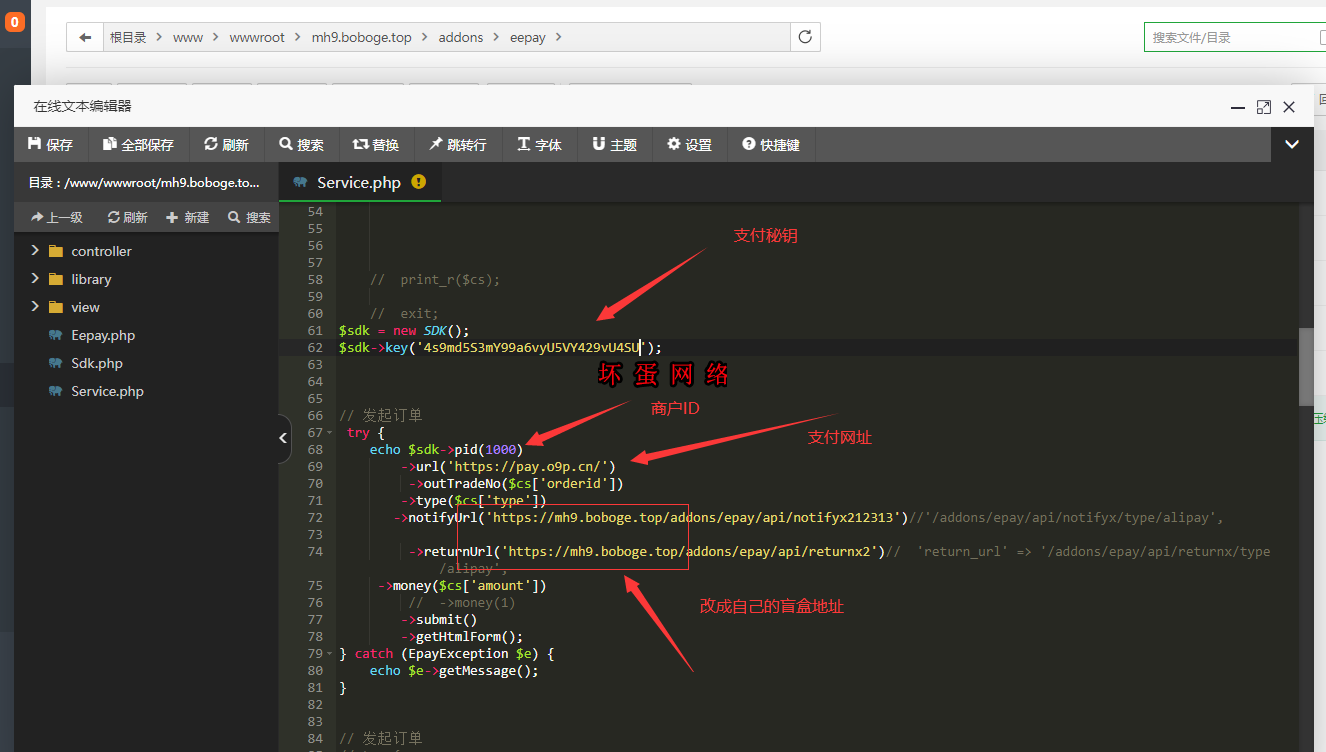Open Jump to line (跳转行)
The width and height of the screenshot is (1326, 752).
tap(458, 145)
